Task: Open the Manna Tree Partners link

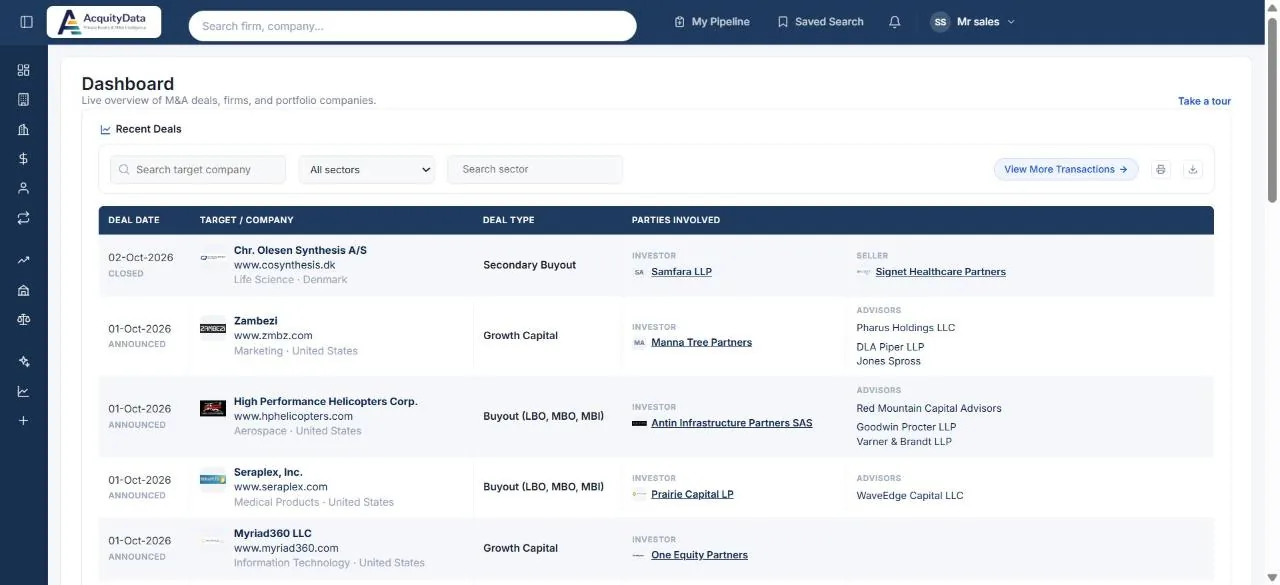Action: tap(701, 343)
